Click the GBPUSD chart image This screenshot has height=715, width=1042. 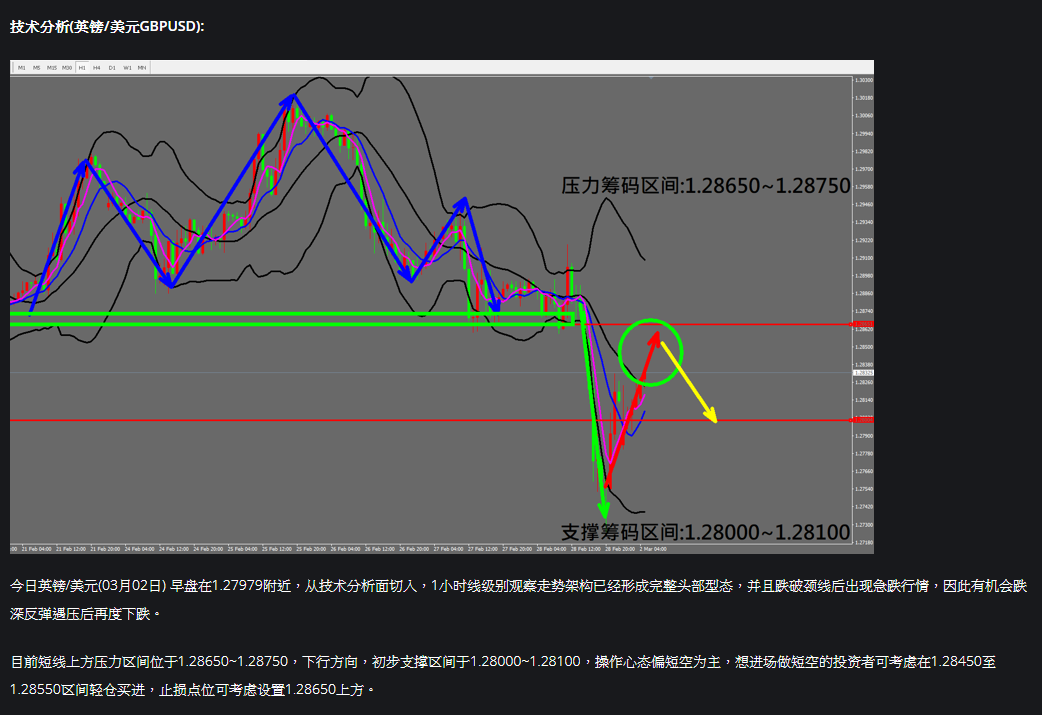click(x=442, y=307)
